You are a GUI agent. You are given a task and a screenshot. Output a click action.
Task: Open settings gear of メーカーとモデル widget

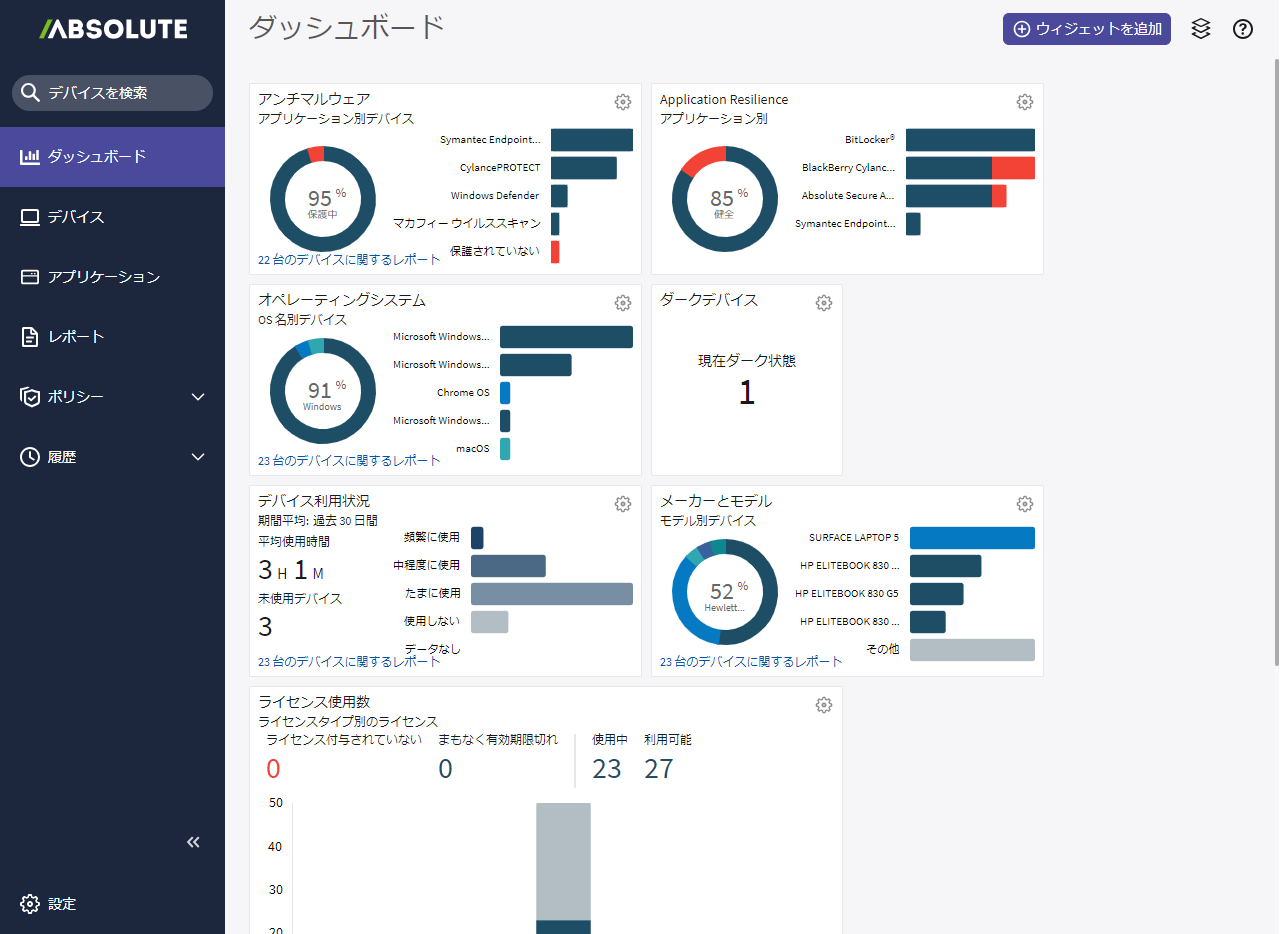pyautogui.click(x=1025, y=504)
